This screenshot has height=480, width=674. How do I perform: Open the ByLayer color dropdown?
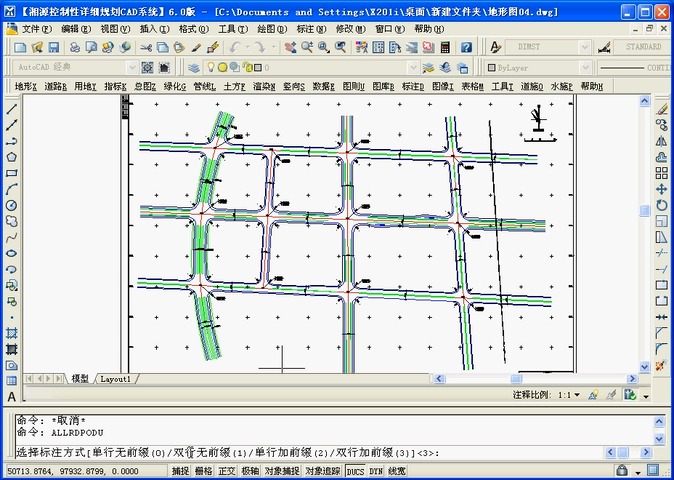coord(585,67)
